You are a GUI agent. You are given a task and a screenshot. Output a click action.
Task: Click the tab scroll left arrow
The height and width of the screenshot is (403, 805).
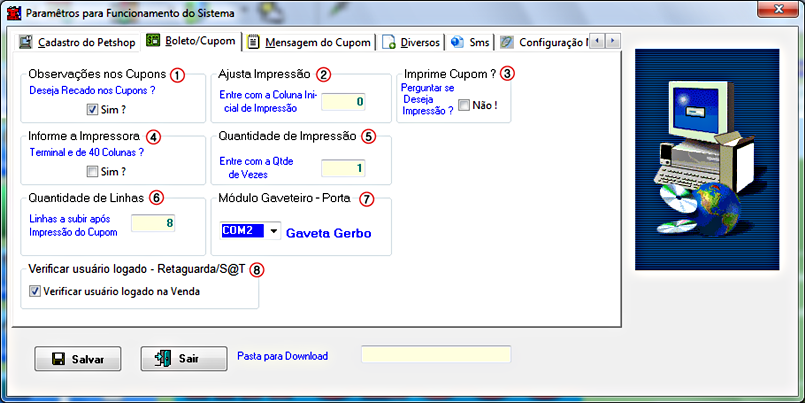[x=597, y=41]
